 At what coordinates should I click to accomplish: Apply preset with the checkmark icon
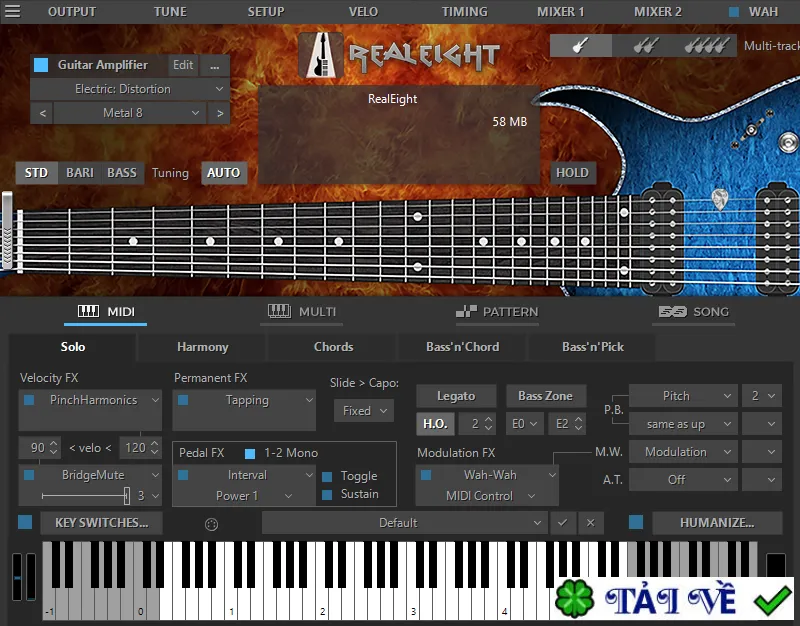pyautogui.click(x=562, y=522)
